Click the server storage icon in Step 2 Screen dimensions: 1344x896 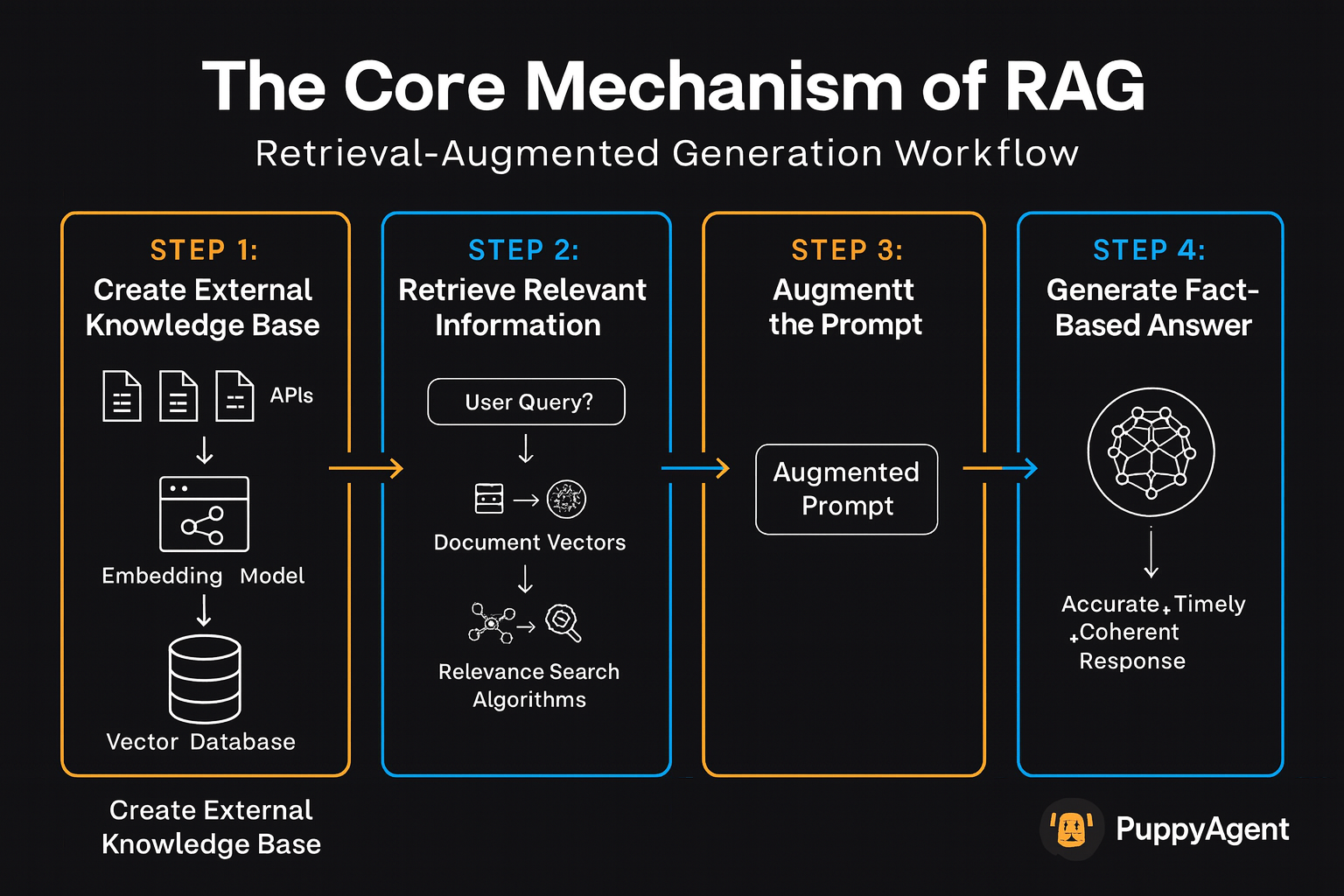pyautogui.click(x=489, y=499)
